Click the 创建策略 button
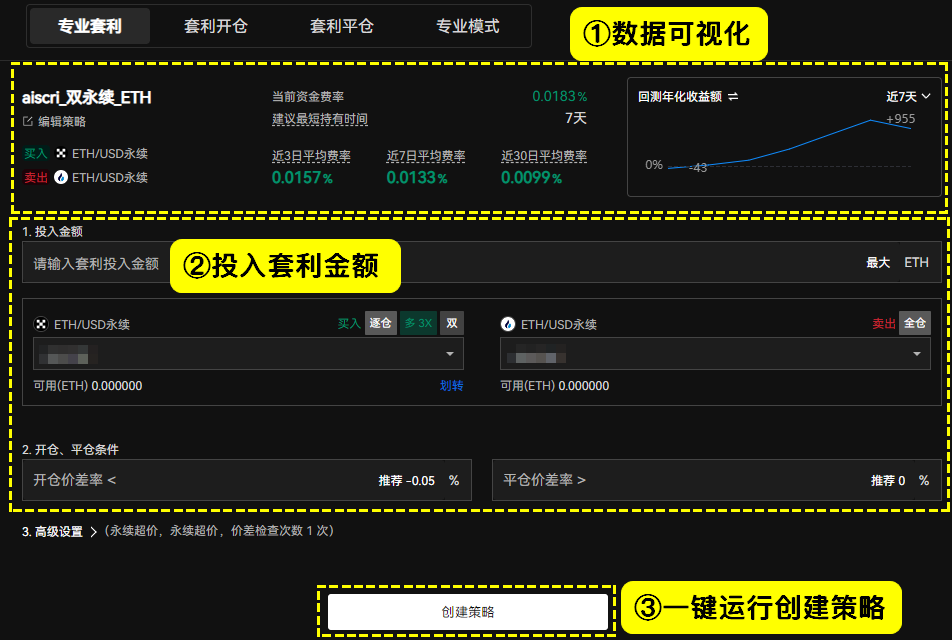This screenshot has height=640, width=952. (x=468, y=611)
